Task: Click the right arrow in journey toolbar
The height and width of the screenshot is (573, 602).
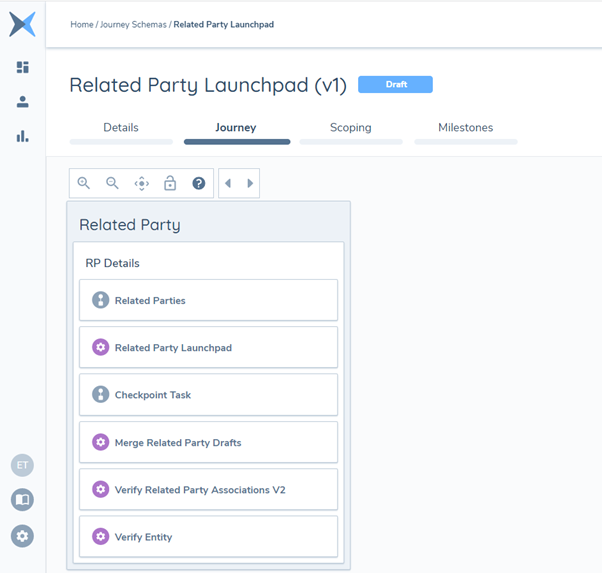Action: tap(250, 183)
